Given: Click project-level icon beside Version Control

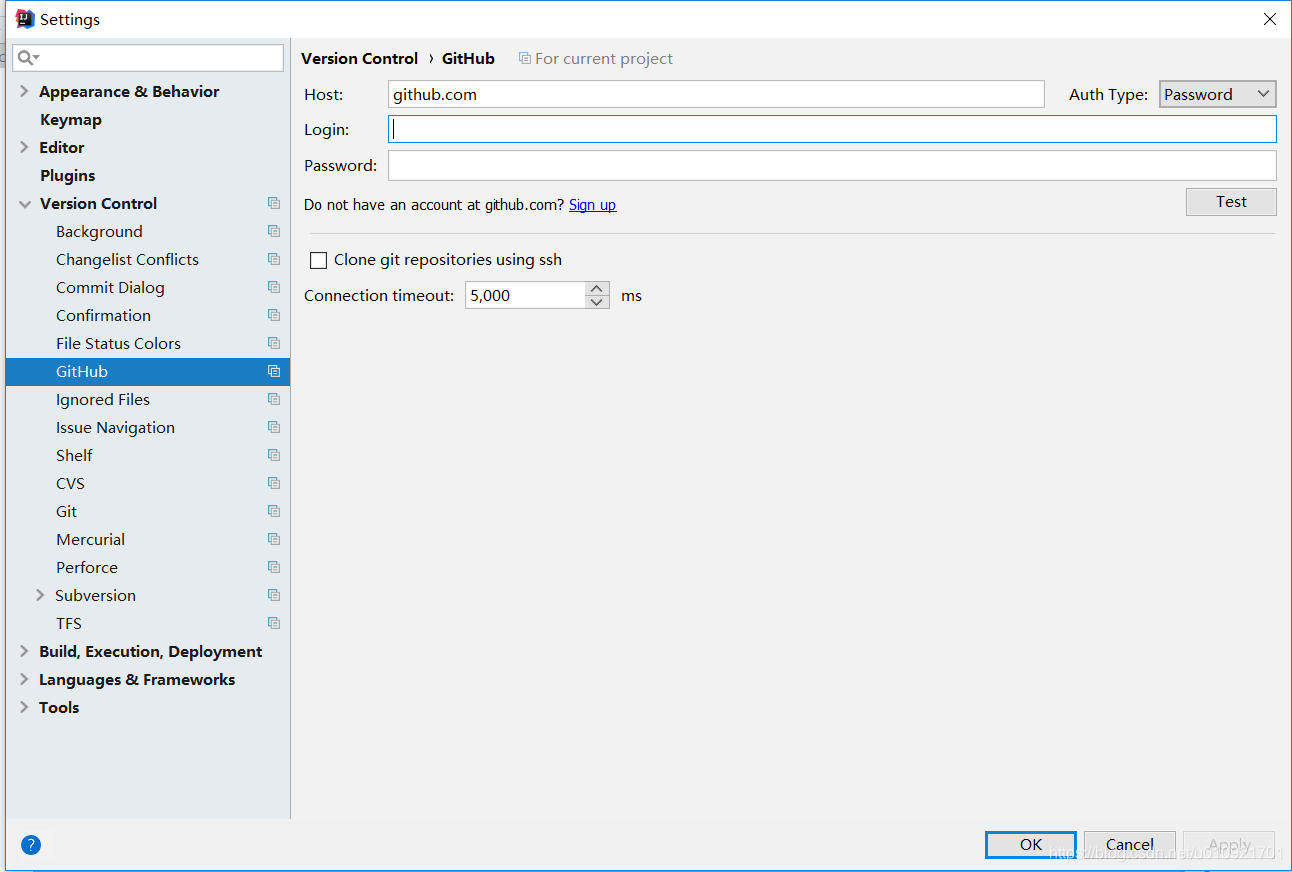Looking at the screenshot, I should (274, 203).
